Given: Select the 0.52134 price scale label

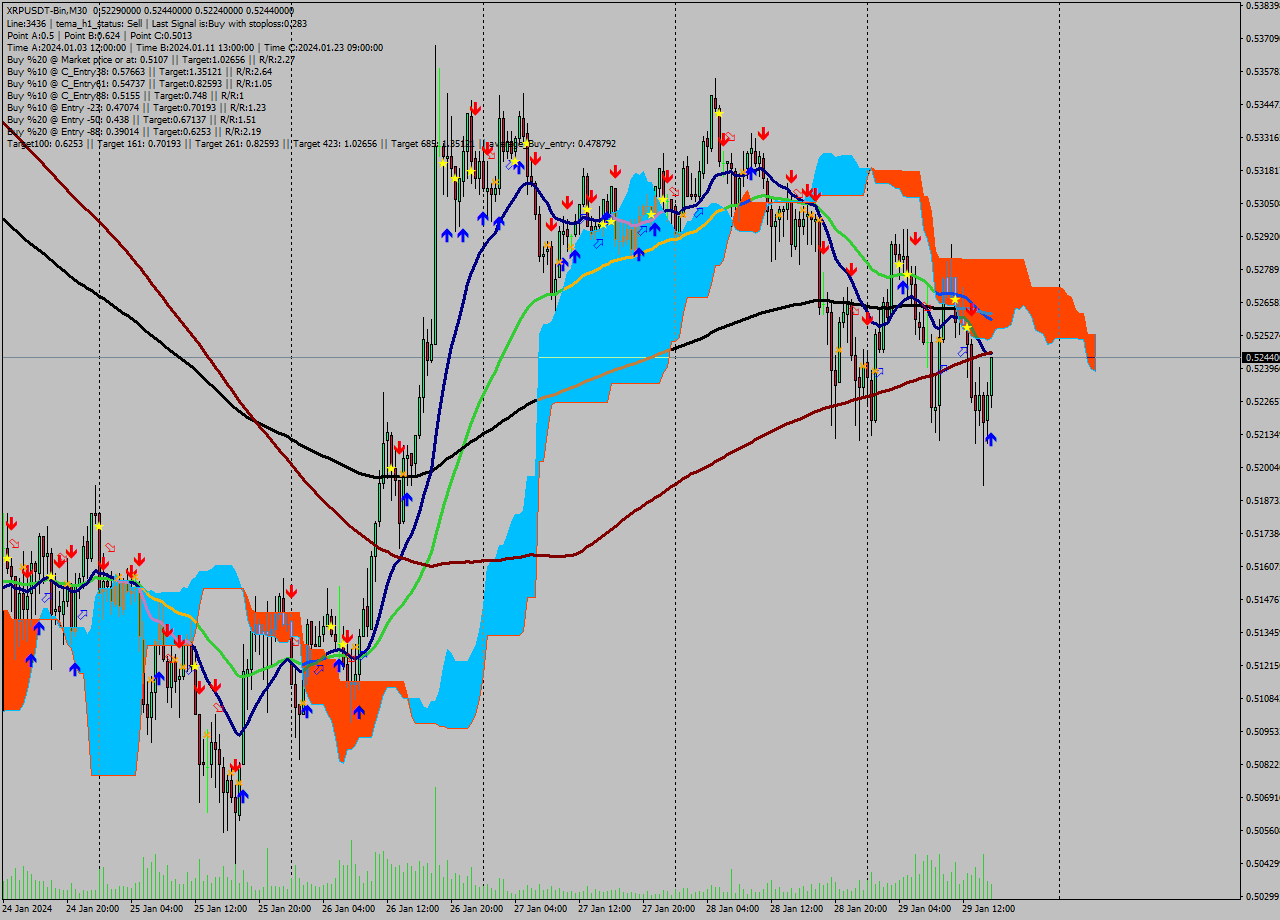Looking at the screenshot, I should coord(1262,435).
